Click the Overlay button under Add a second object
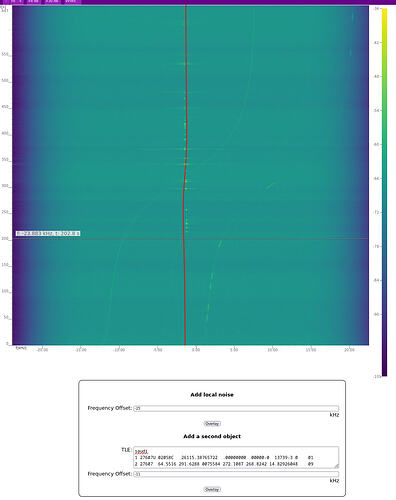Image resolution: width=396 pixels, height=500 pixels. point(212,489)
